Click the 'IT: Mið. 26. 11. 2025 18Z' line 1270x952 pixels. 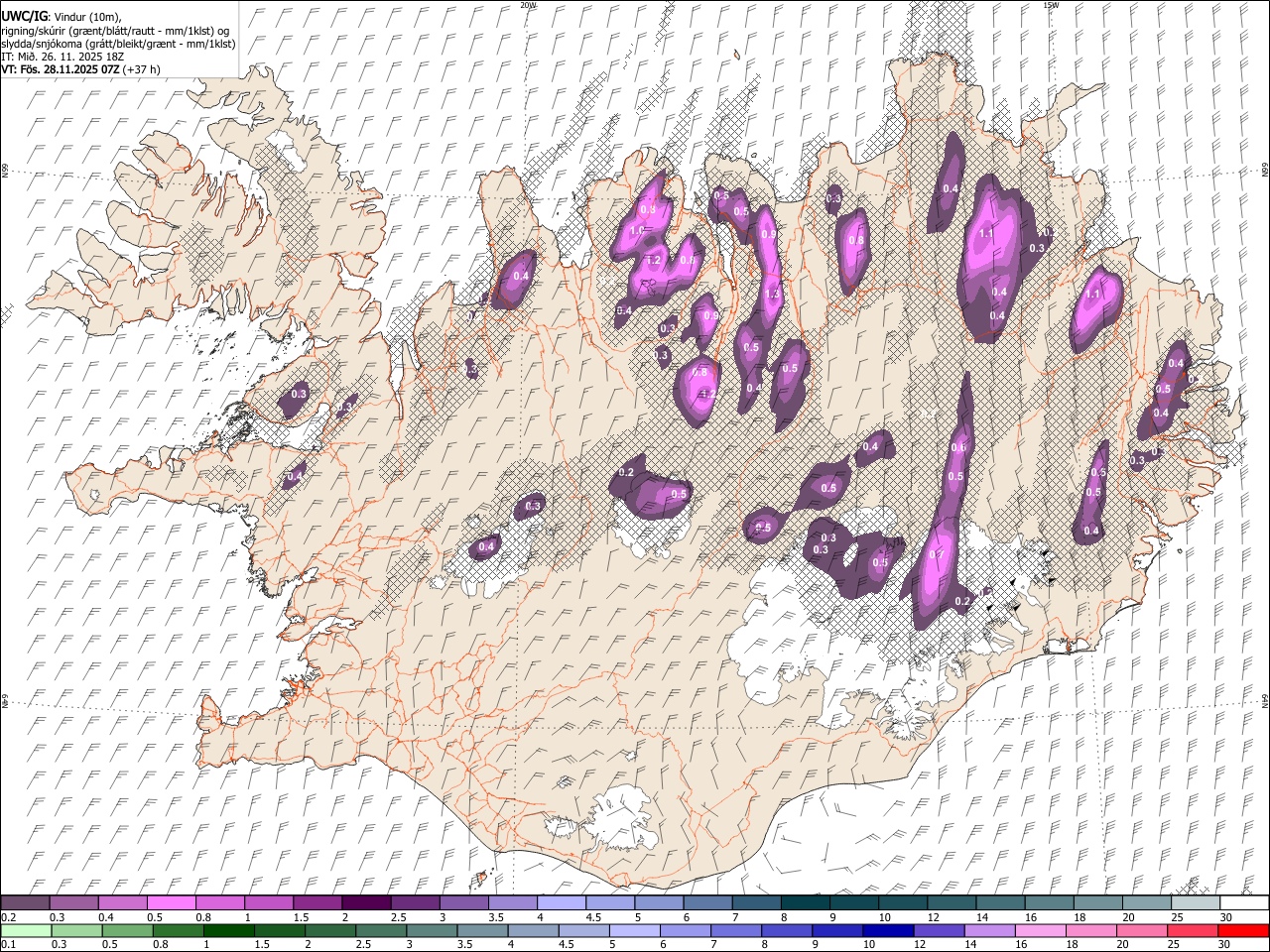point(63,57)
